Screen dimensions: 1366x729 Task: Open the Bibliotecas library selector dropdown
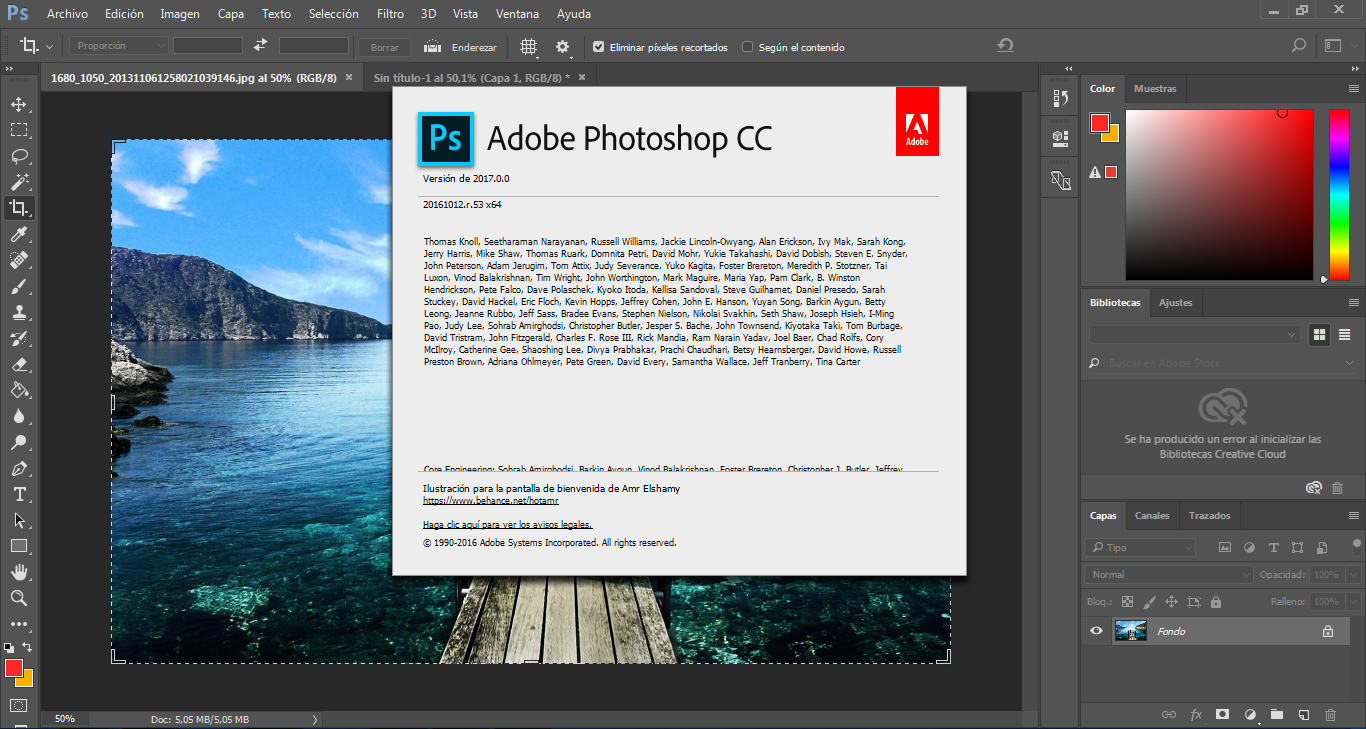(1195, 334)
